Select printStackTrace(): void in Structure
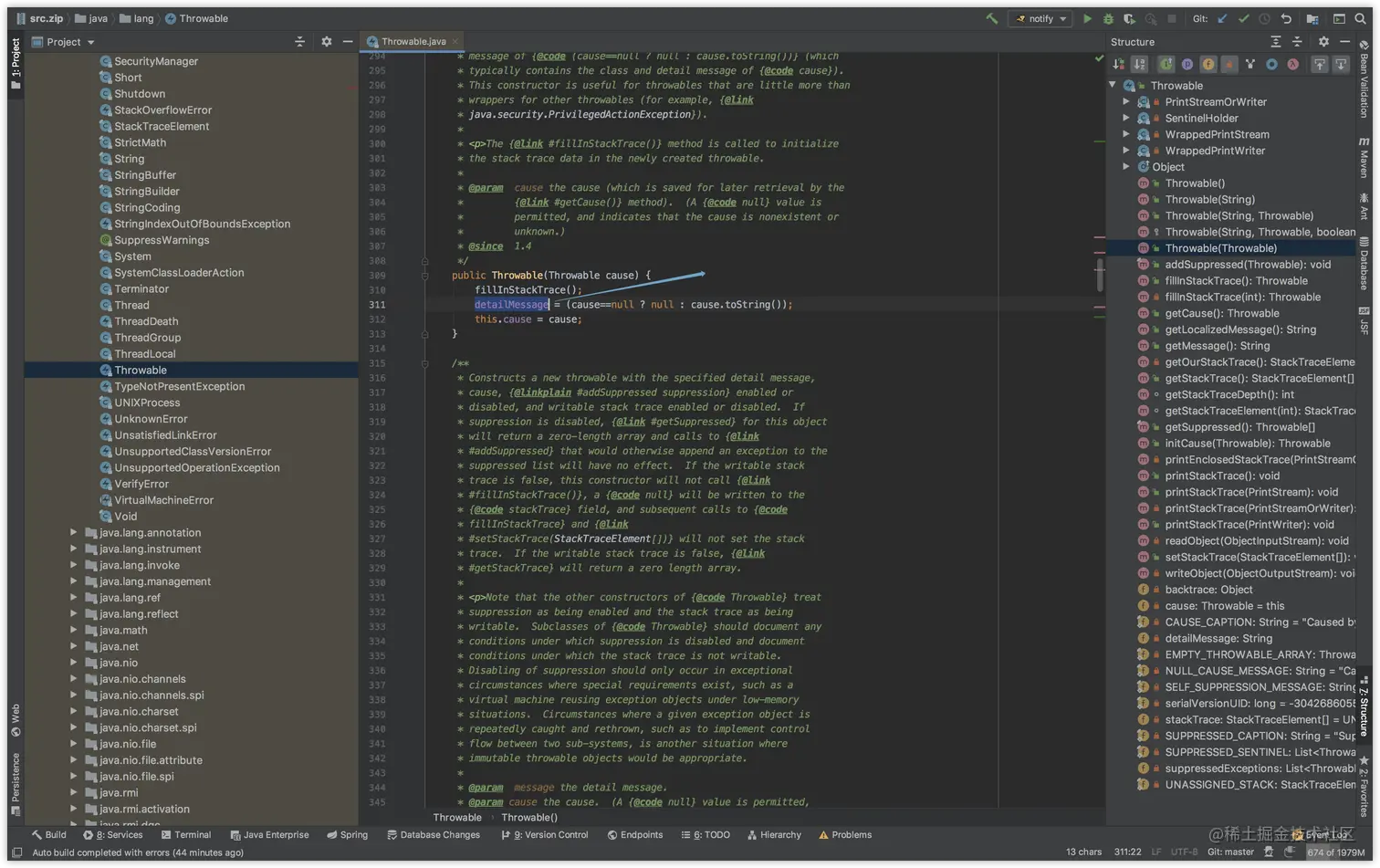Screen dimensions: 1380x868 [1222, 476]
